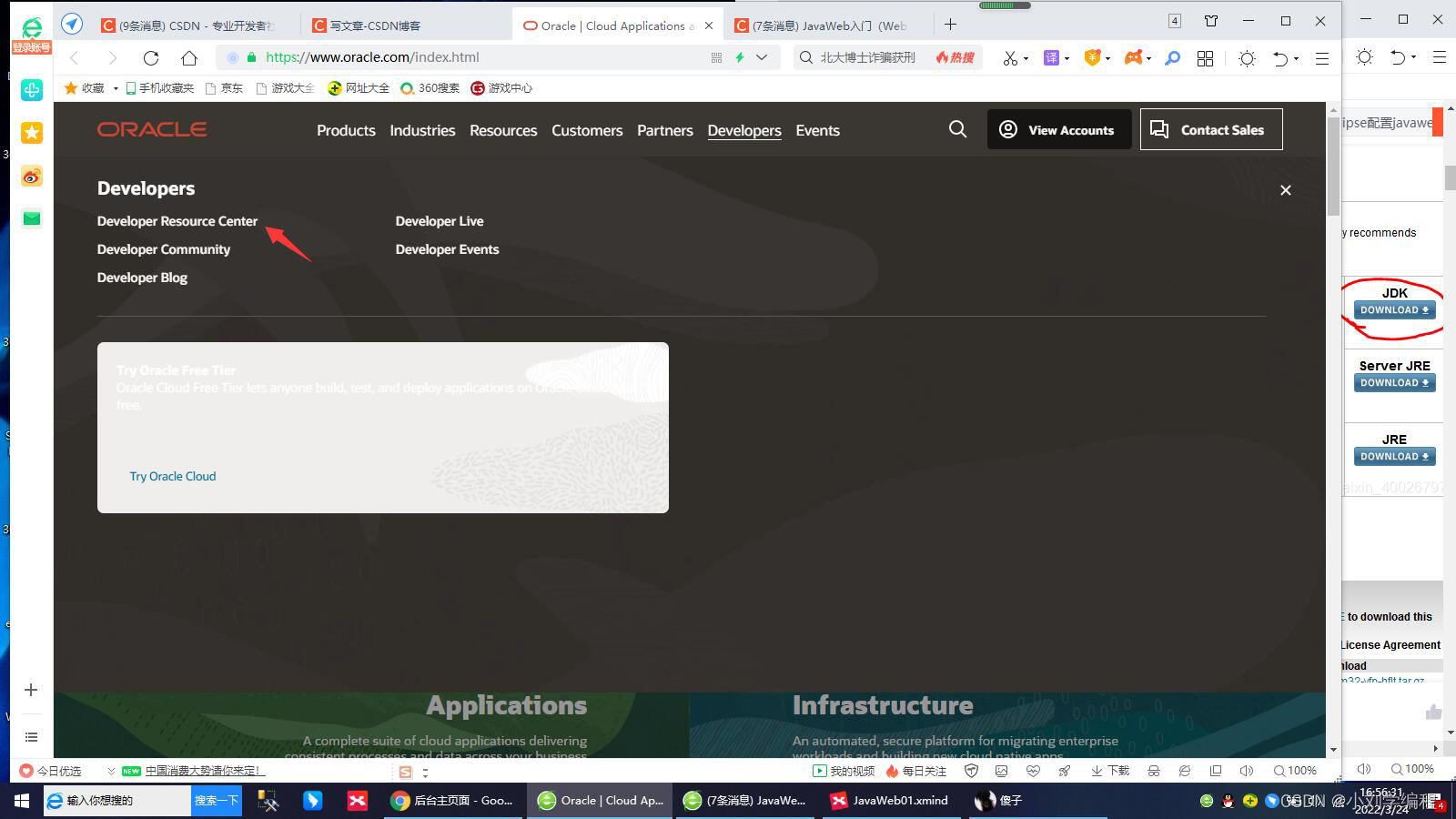Viewport: 1456px width, 819px height.
Task: Open the address bar dropdown arrow
Action: pos(763,57)
